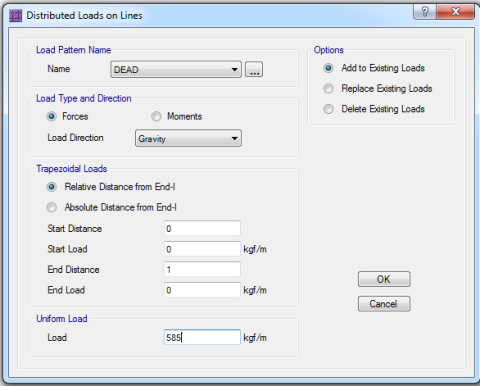Choose Add to Existing Loads option

point(328,68)
